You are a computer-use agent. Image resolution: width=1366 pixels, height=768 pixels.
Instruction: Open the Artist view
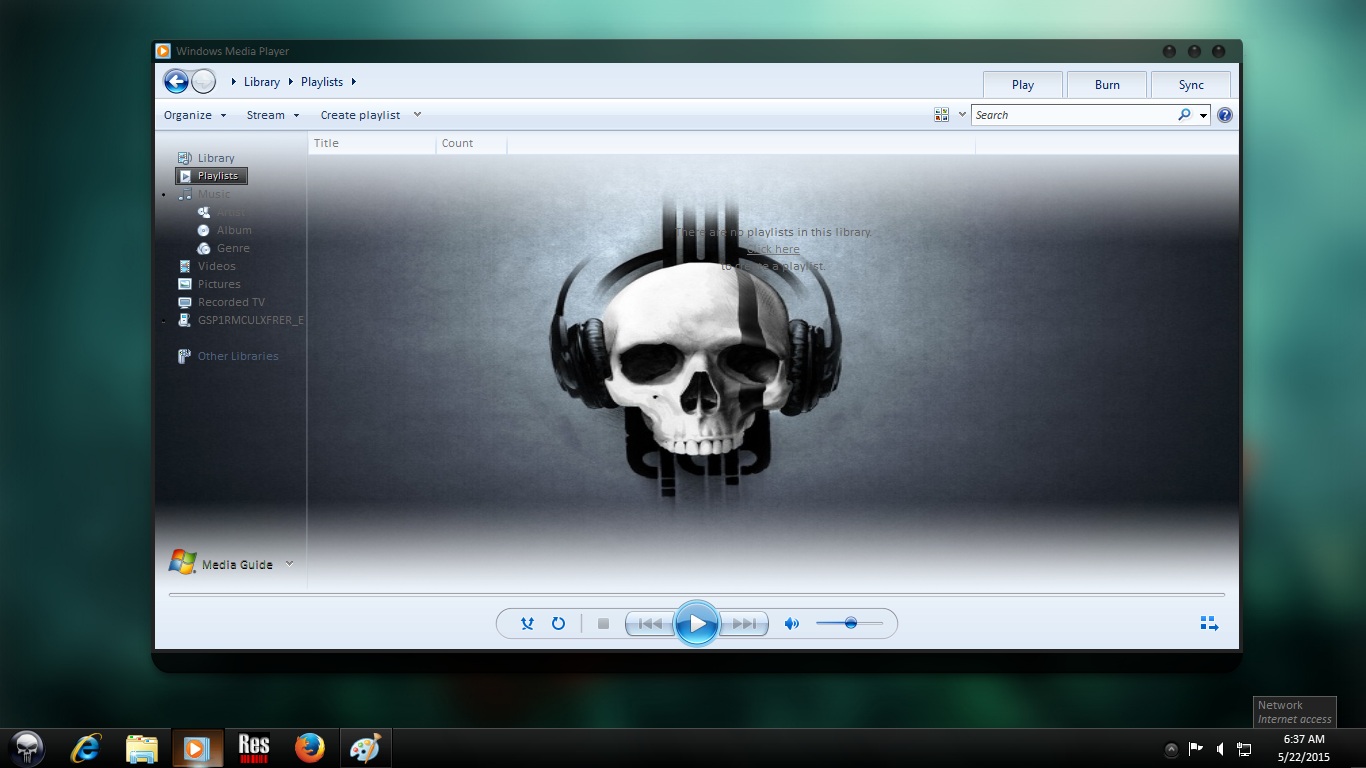click(x=230, y=212)
